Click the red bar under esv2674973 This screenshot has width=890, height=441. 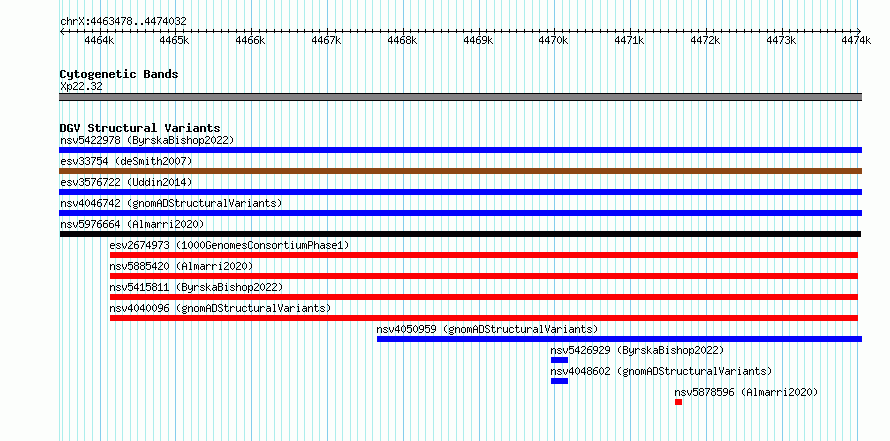pyautogui.click(x=484, y=255)
